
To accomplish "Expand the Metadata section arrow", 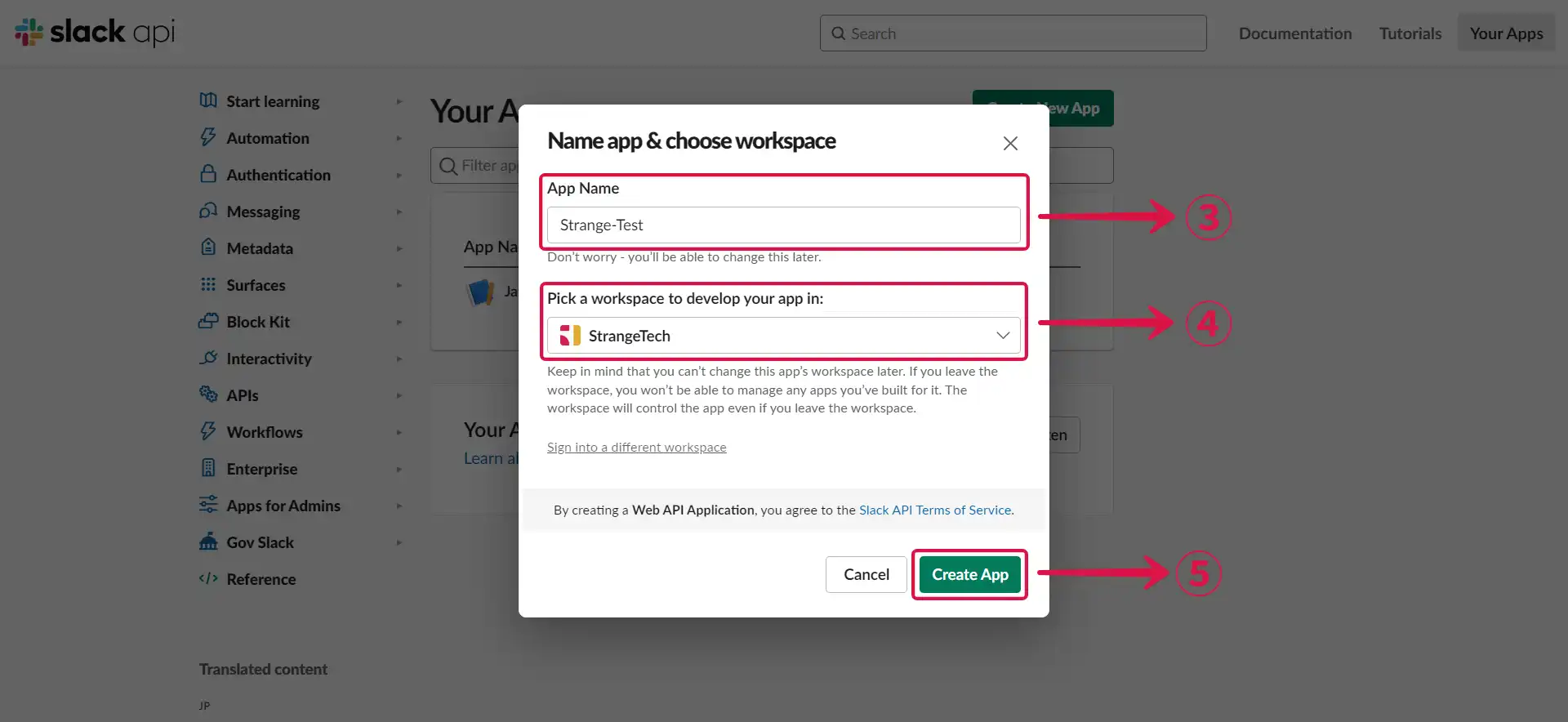I will pos(399,248).
